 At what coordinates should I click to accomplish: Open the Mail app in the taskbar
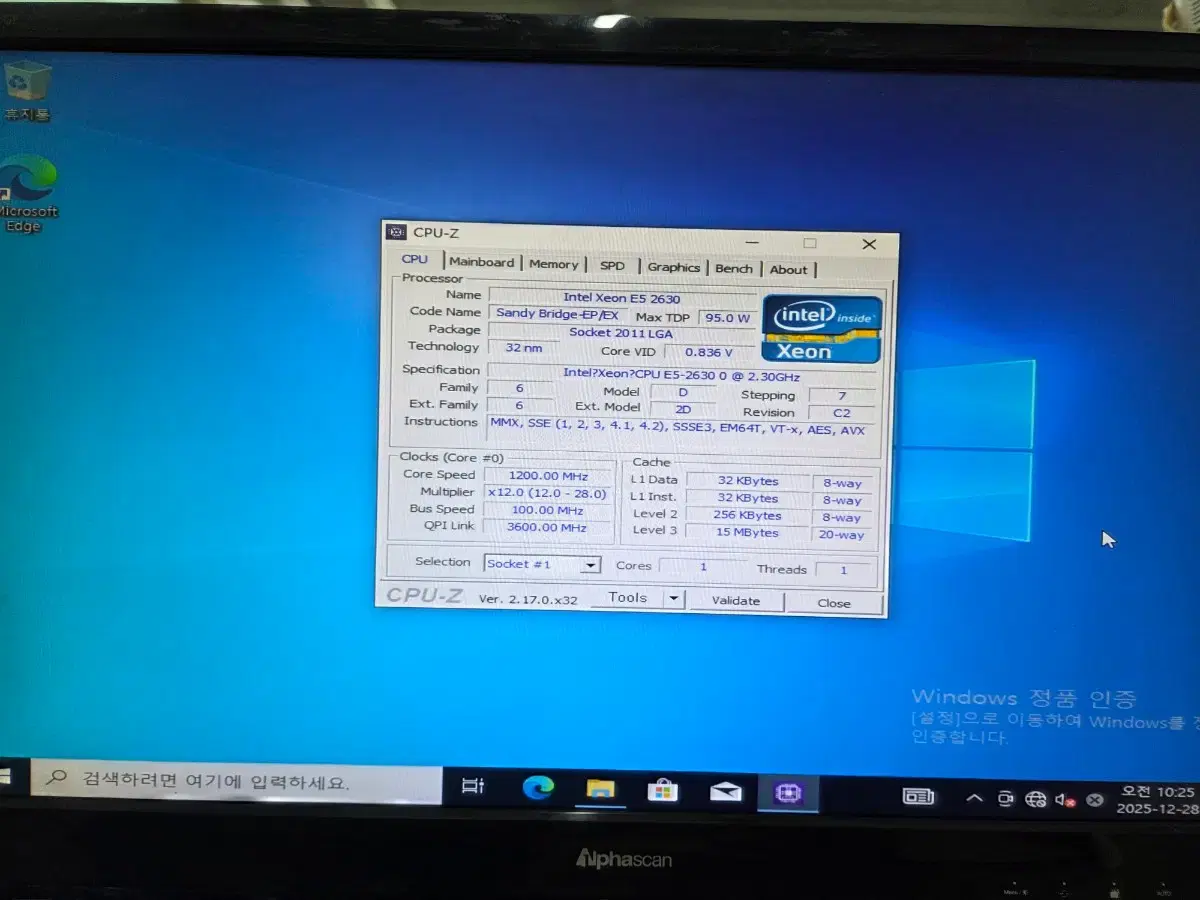click(x=726, y=792)
